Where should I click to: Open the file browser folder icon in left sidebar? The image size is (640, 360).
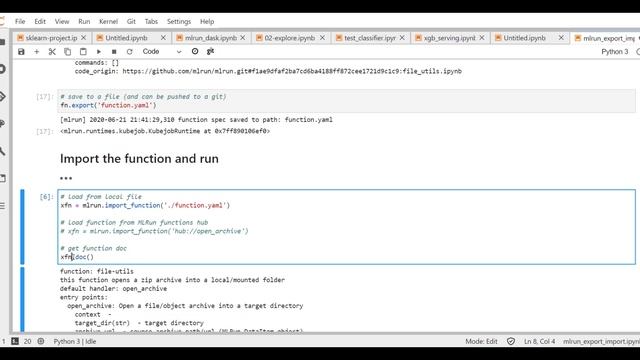(2, 42)
